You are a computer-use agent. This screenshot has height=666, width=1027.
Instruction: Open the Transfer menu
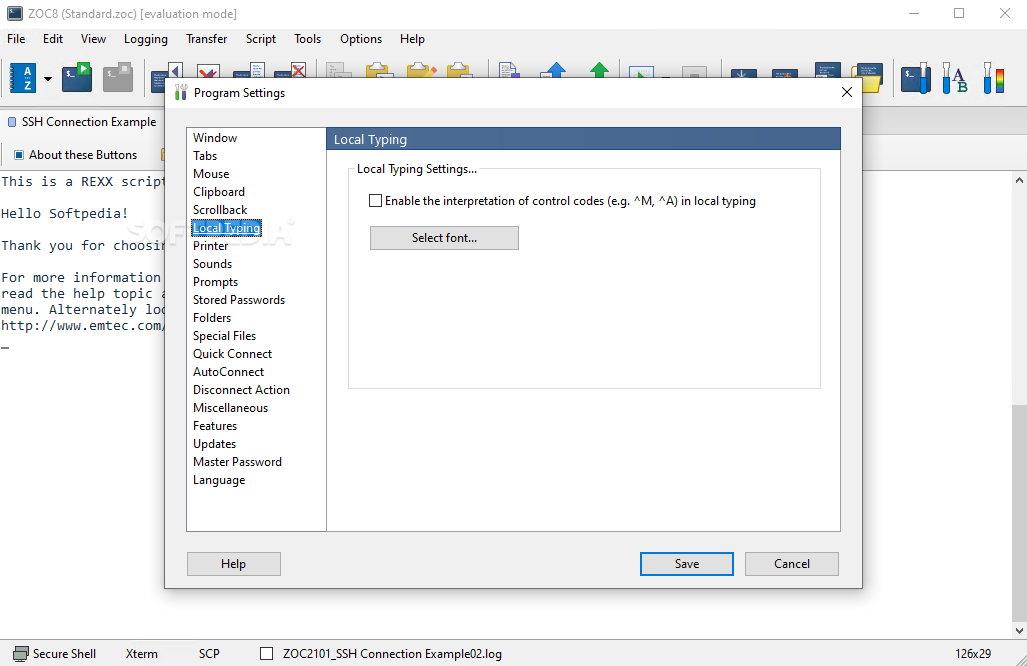pyautogui.click(x=206, y=39)
